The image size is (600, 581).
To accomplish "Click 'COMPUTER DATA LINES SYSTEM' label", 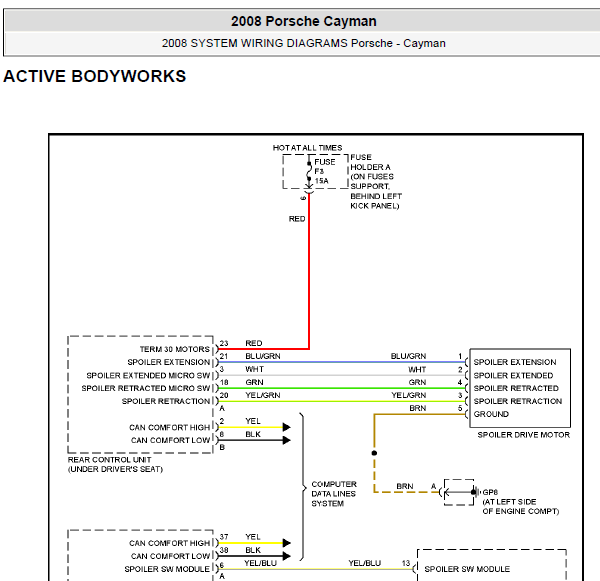I will [334, 494].
